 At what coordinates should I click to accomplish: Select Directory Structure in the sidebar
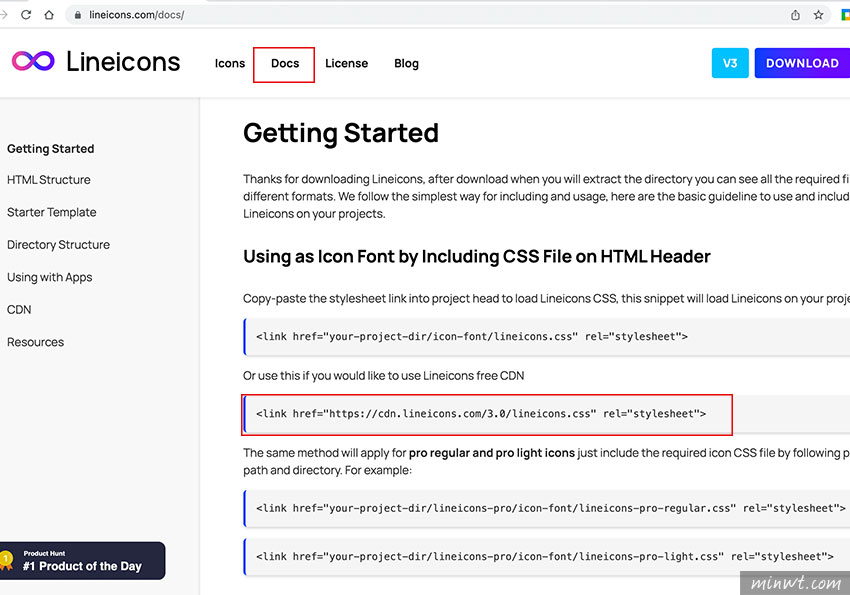[59, 245]
